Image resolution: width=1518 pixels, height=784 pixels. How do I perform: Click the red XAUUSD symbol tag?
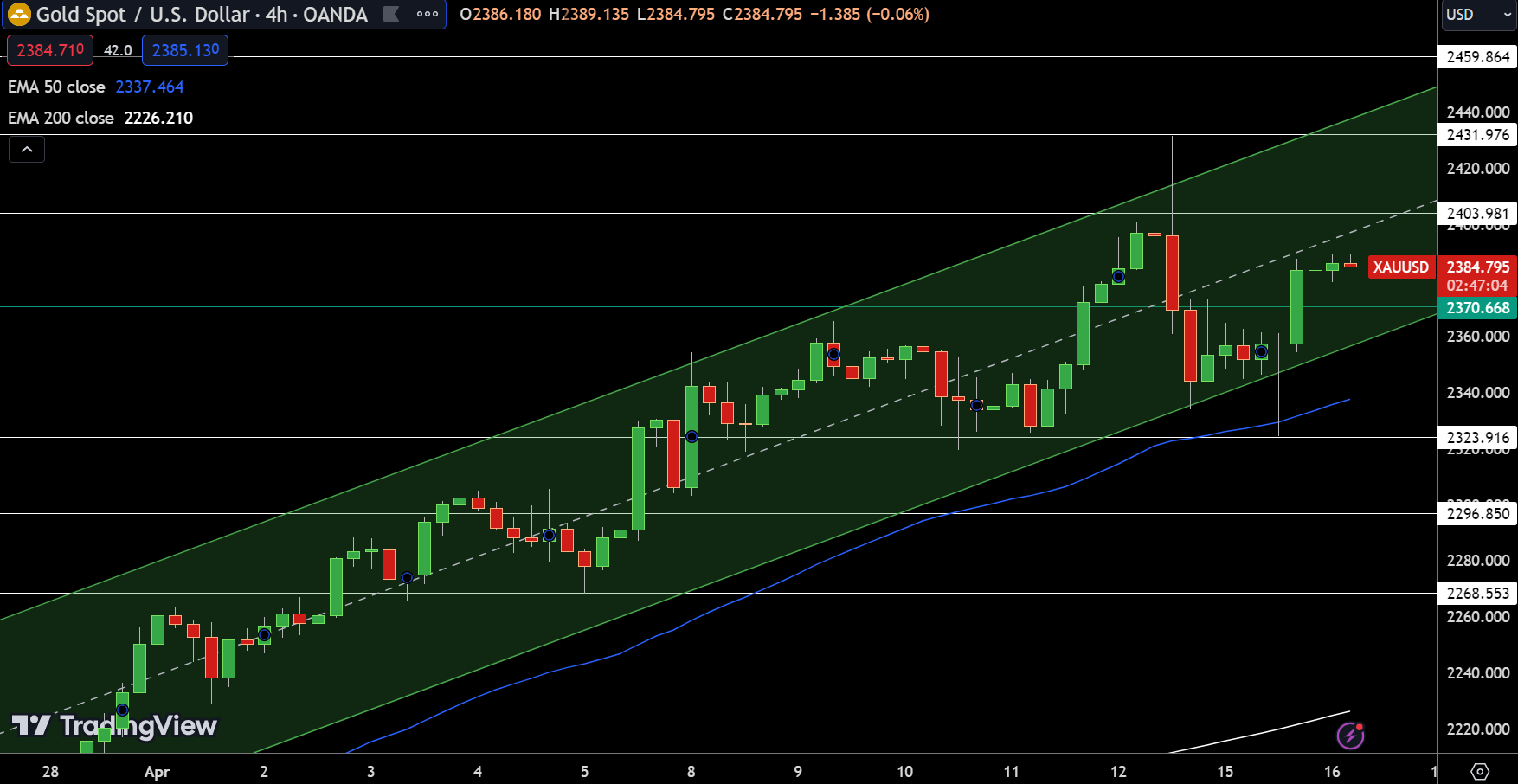(1400, 267)
